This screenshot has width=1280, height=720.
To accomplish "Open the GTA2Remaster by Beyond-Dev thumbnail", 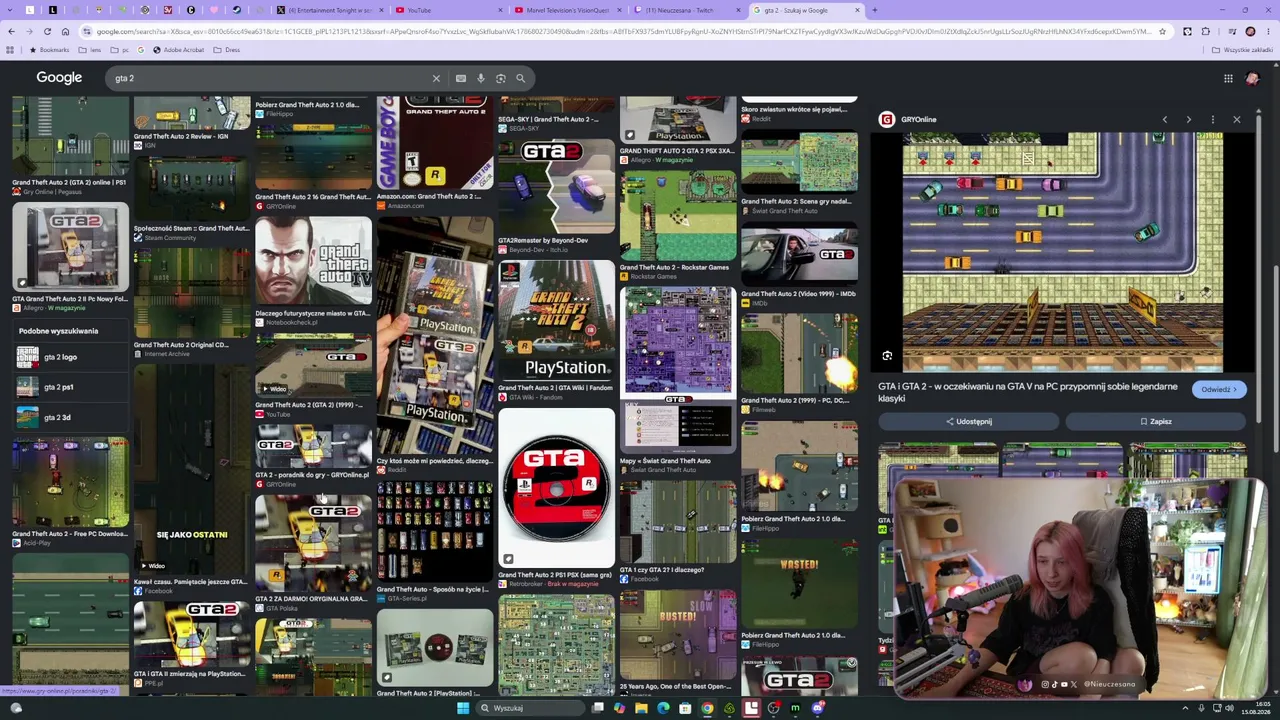I will pos(556,187).
